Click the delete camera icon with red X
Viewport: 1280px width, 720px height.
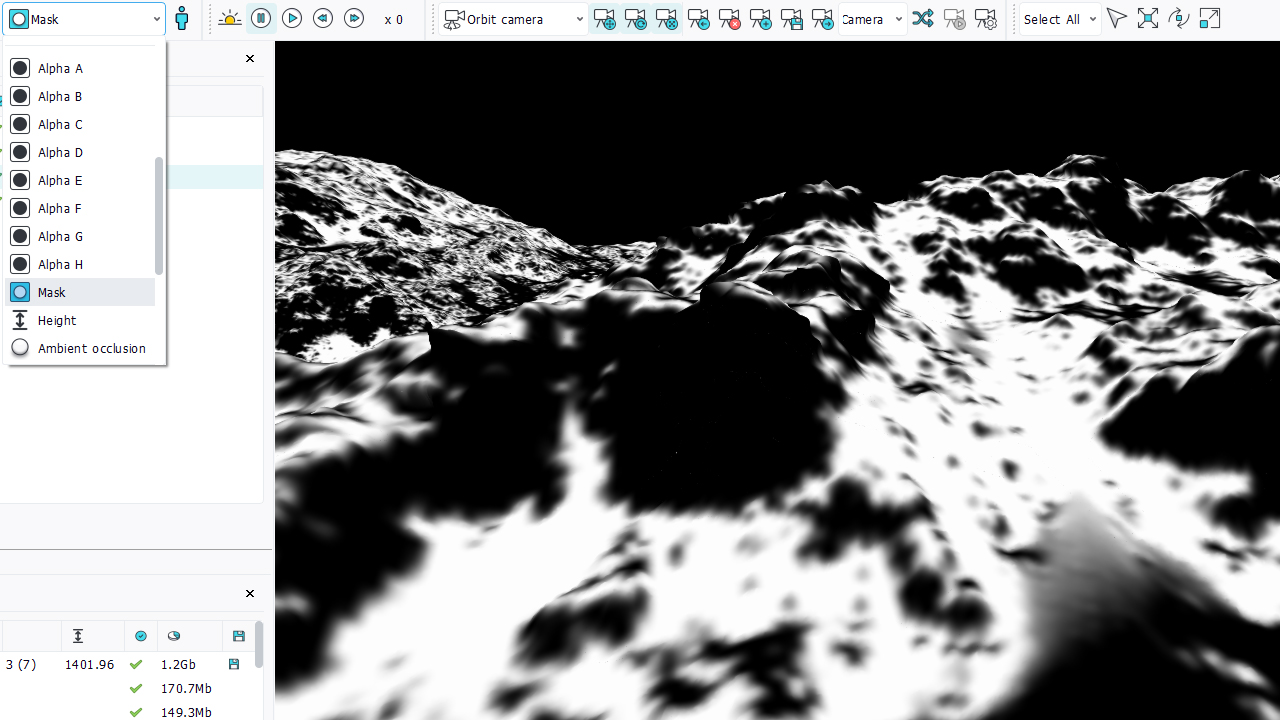[729, 19]
